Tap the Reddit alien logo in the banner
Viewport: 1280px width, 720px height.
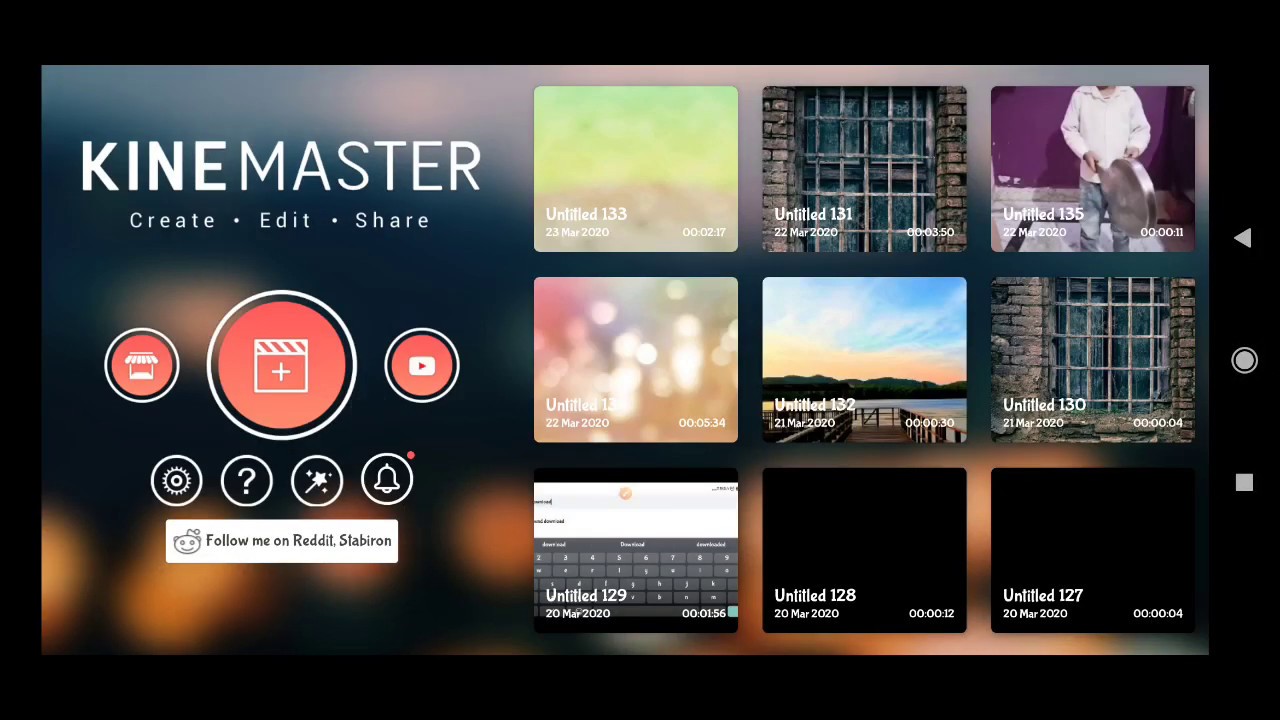187,542
